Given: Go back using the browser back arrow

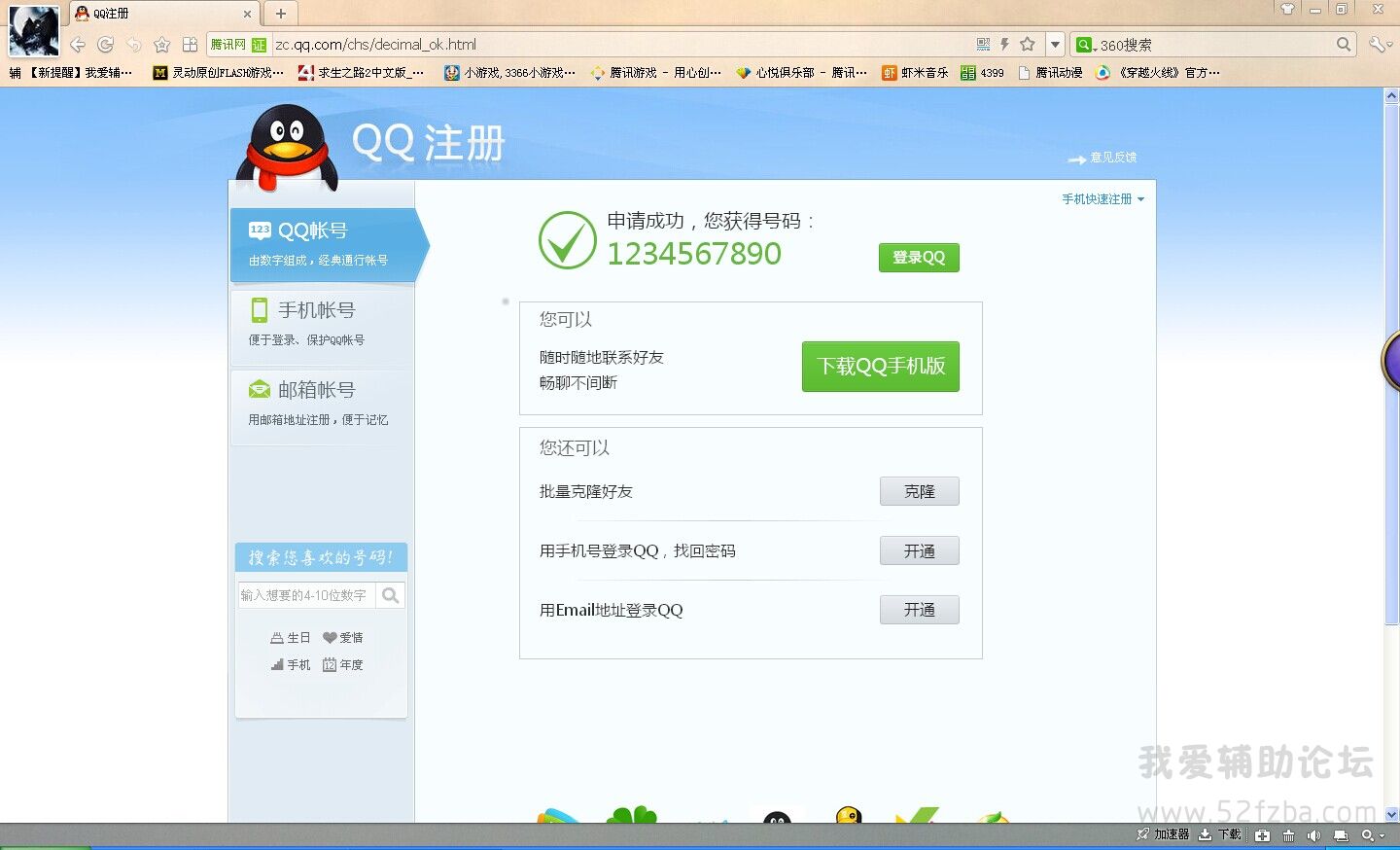Looking at the screenshot, I should pyautogui.click(x=78, y=45).
